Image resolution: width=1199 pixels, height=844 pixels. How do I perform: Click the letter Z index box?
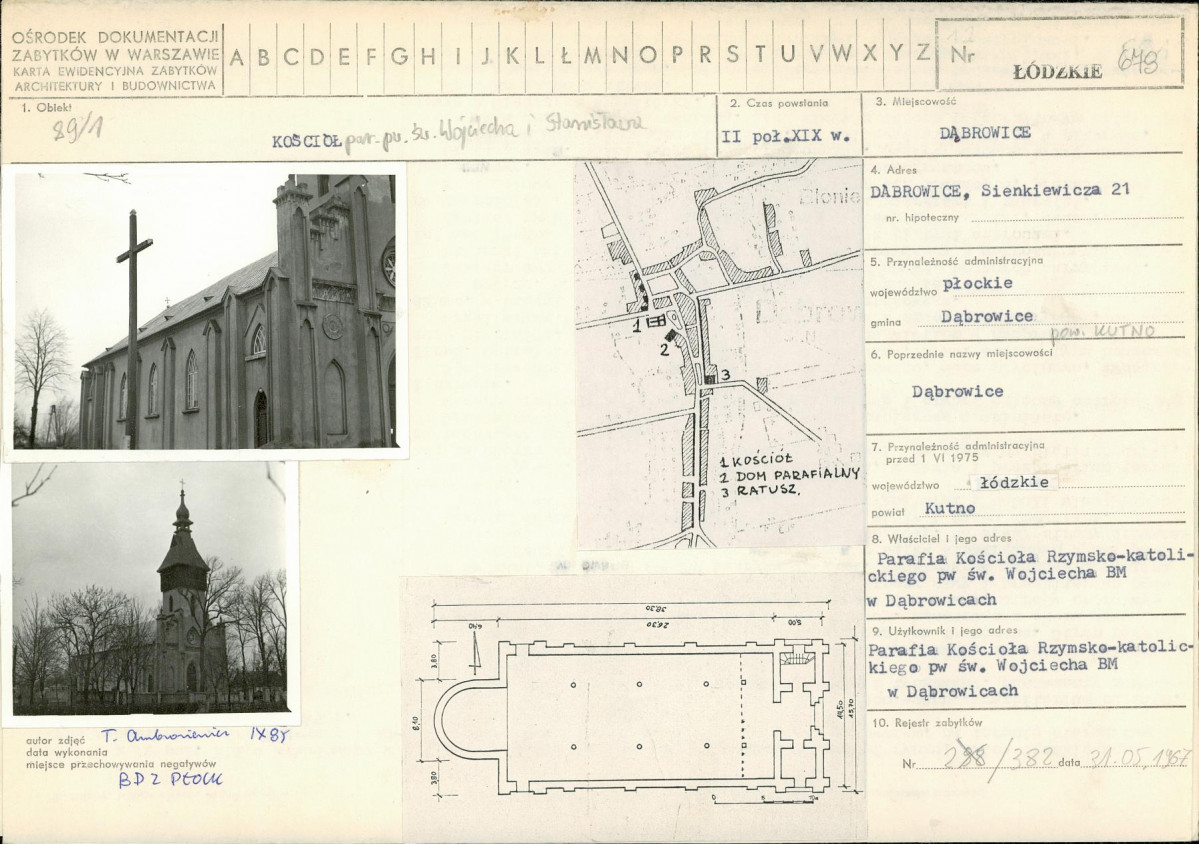(923, 58)
